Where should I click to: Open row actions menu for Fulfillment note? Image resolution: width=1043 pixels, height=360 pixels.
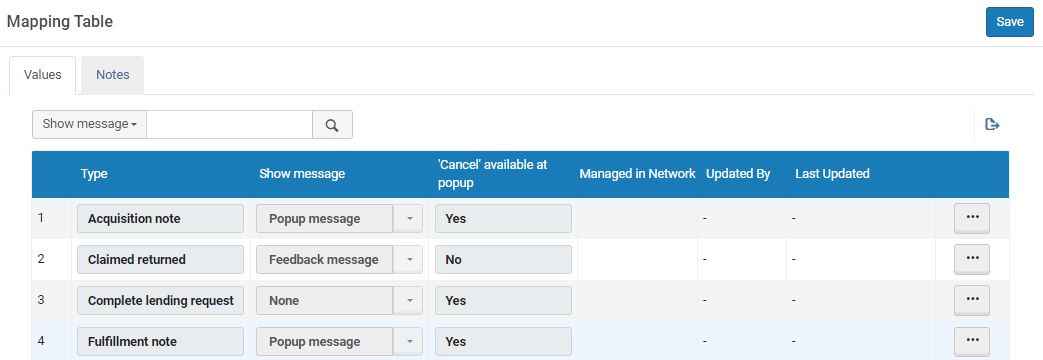[x=972, y=341]
